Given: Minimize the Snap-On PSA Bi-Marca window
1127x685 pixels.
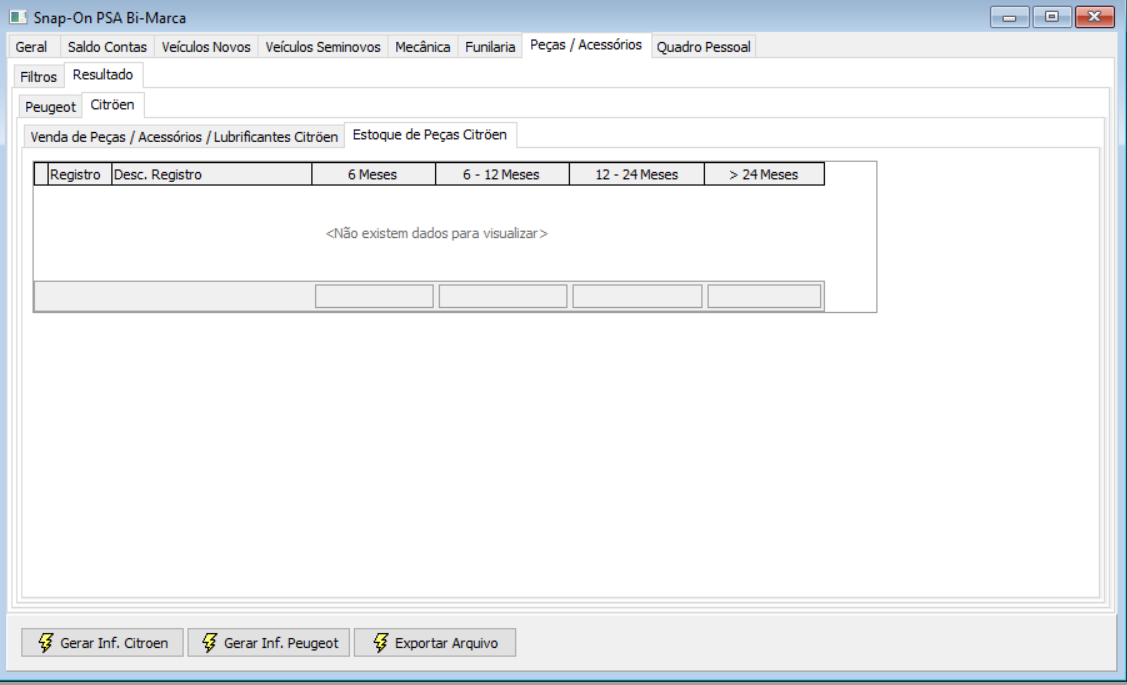Looking at the screenshot, I should tap(1009, 17).
